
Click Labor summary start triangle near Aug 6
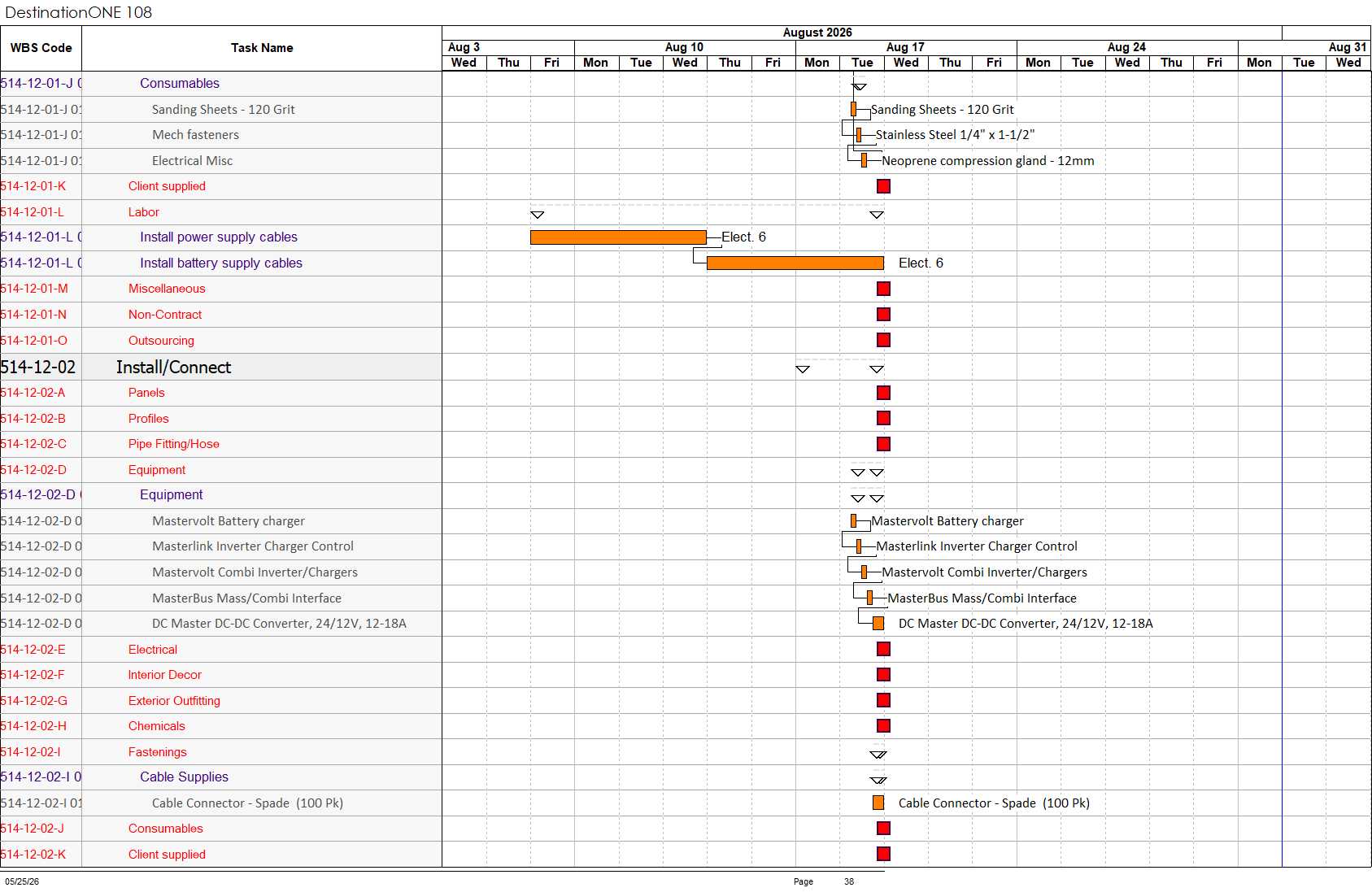(537, 215)
